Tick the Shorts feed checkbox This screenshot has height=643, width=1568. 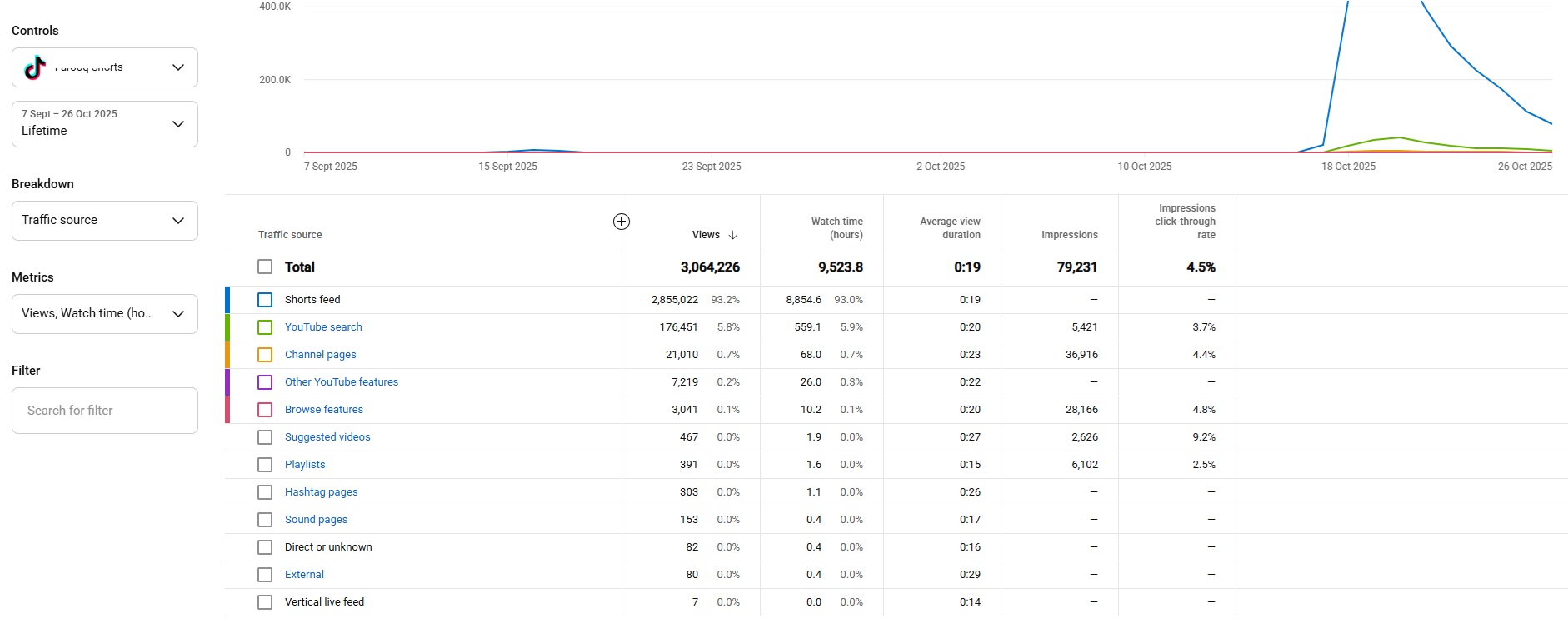(265, 300)
